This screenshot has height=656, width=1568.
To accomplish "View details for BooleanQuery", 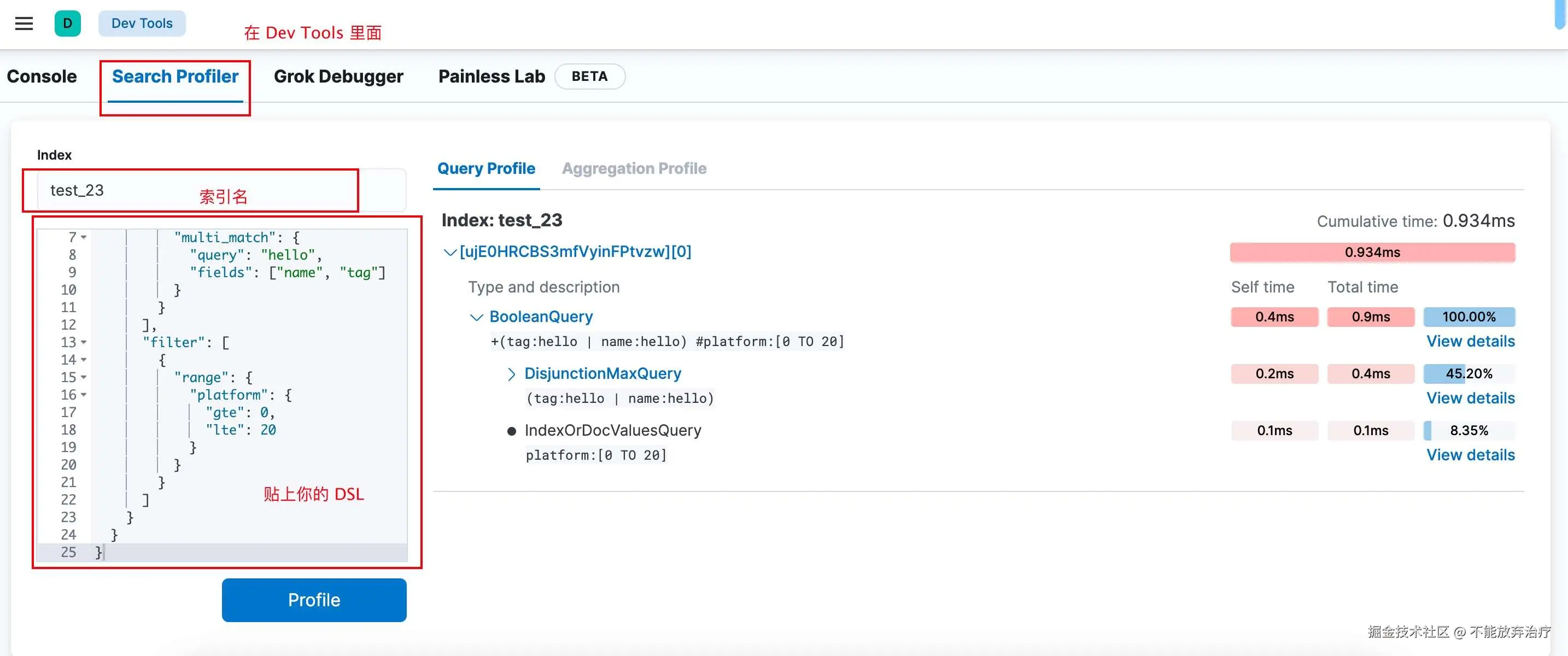I will (1470, 341).
